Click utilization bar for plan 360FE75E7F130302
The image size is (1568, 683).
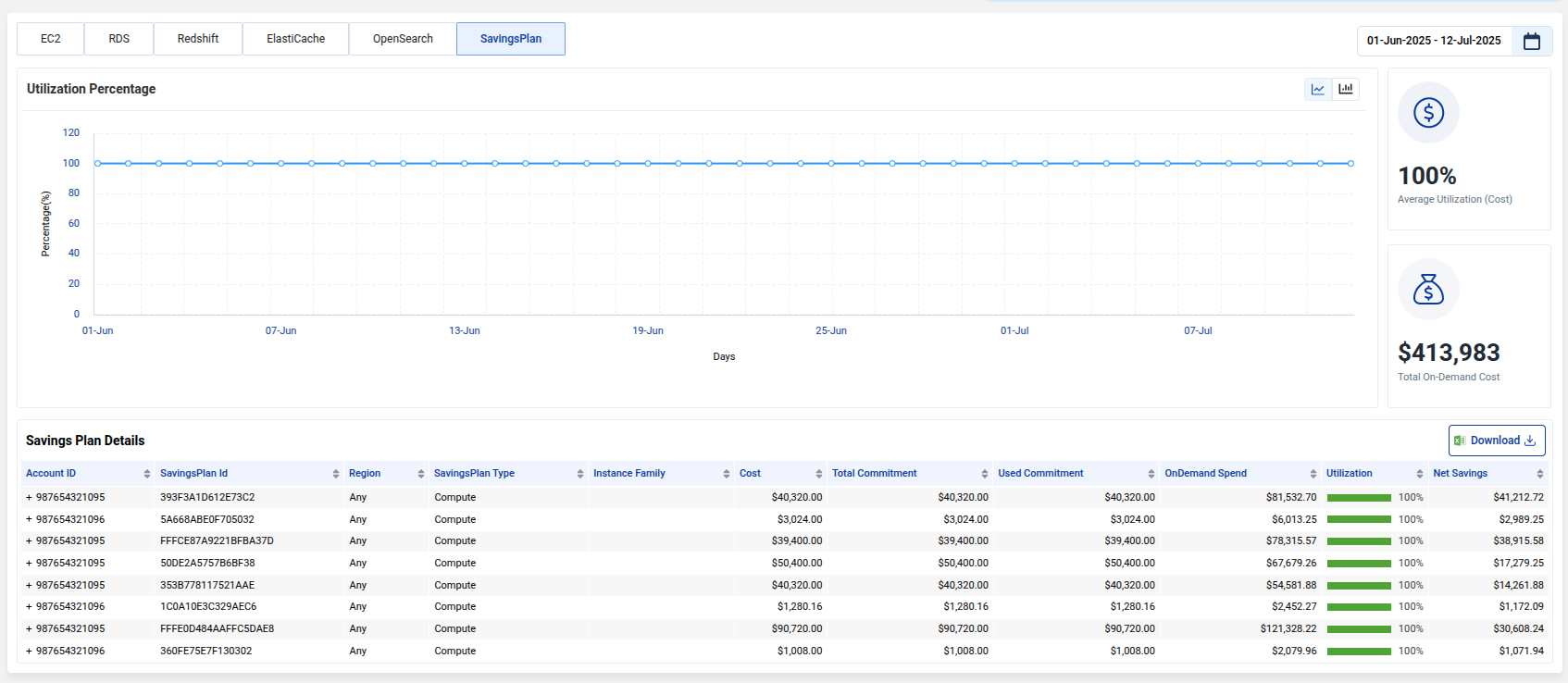1359,652
